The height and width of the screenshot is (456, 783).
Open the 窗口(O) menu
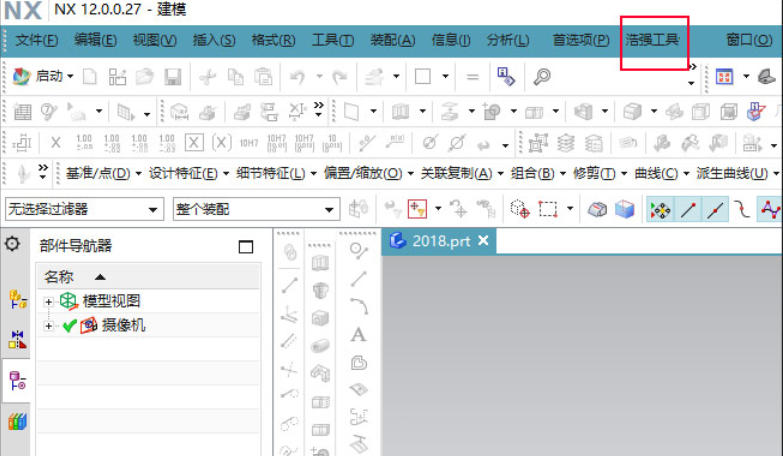tap(749, 39)
